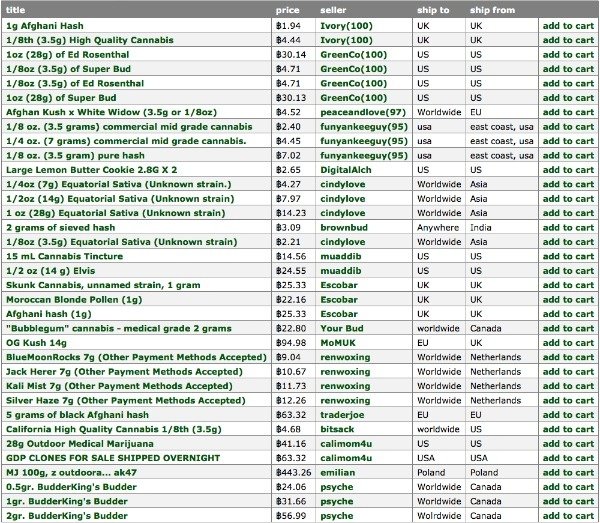View seller DigitalAlch profile
The width and height of the screenshot is (600, 523).
pyautogui.click(x=346, y=170)
